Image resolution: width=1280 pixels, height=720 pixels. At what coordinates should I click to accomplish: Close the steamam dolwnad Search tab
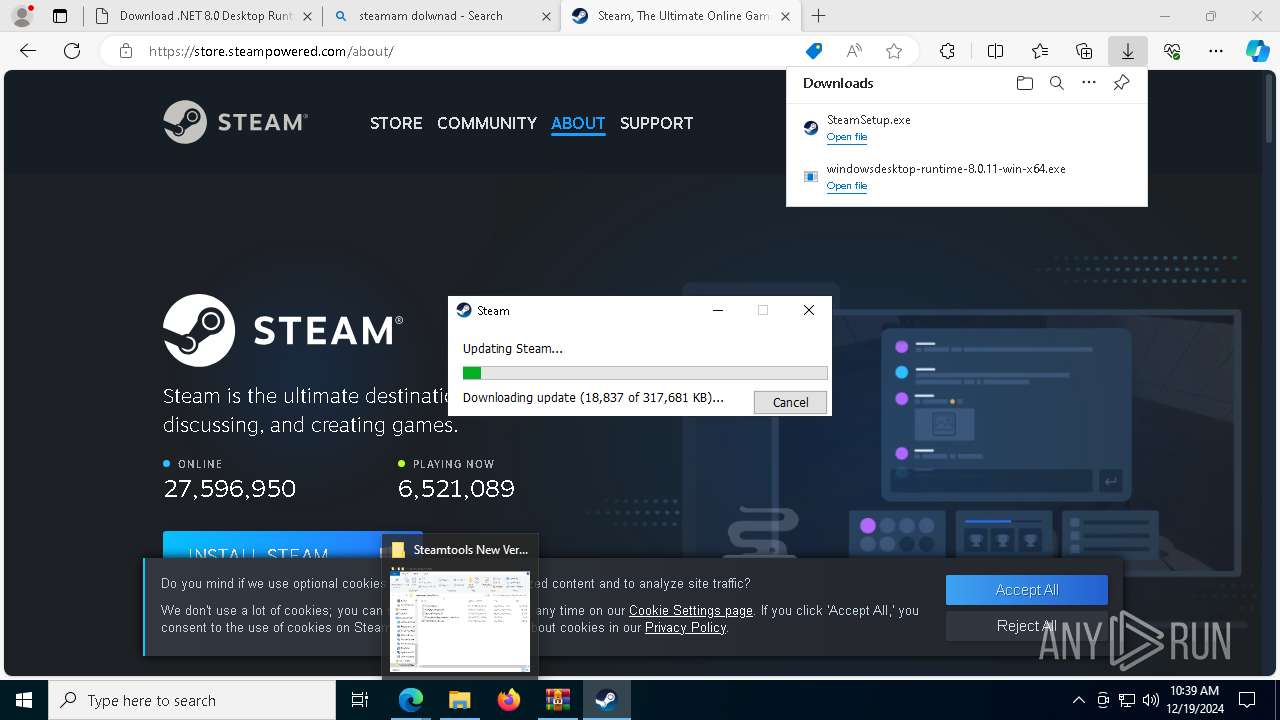[x=546, y=16]
